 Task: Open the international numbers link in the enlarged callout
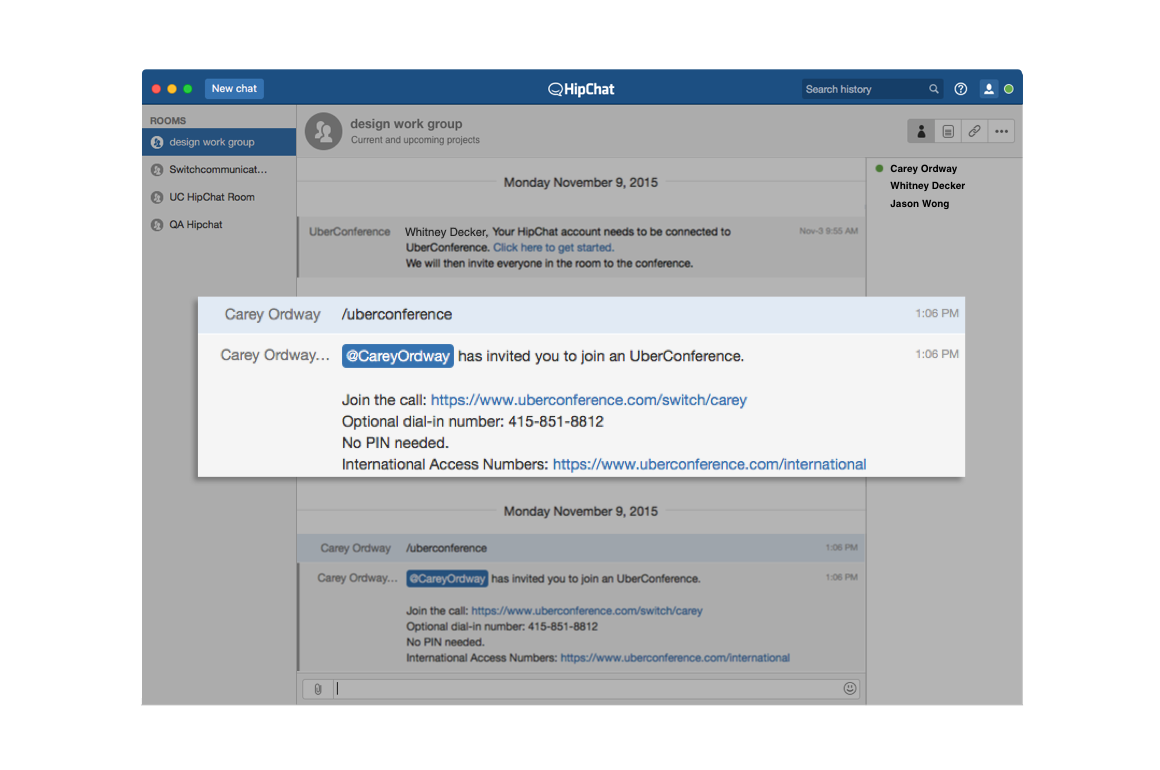tap(709, 465)
